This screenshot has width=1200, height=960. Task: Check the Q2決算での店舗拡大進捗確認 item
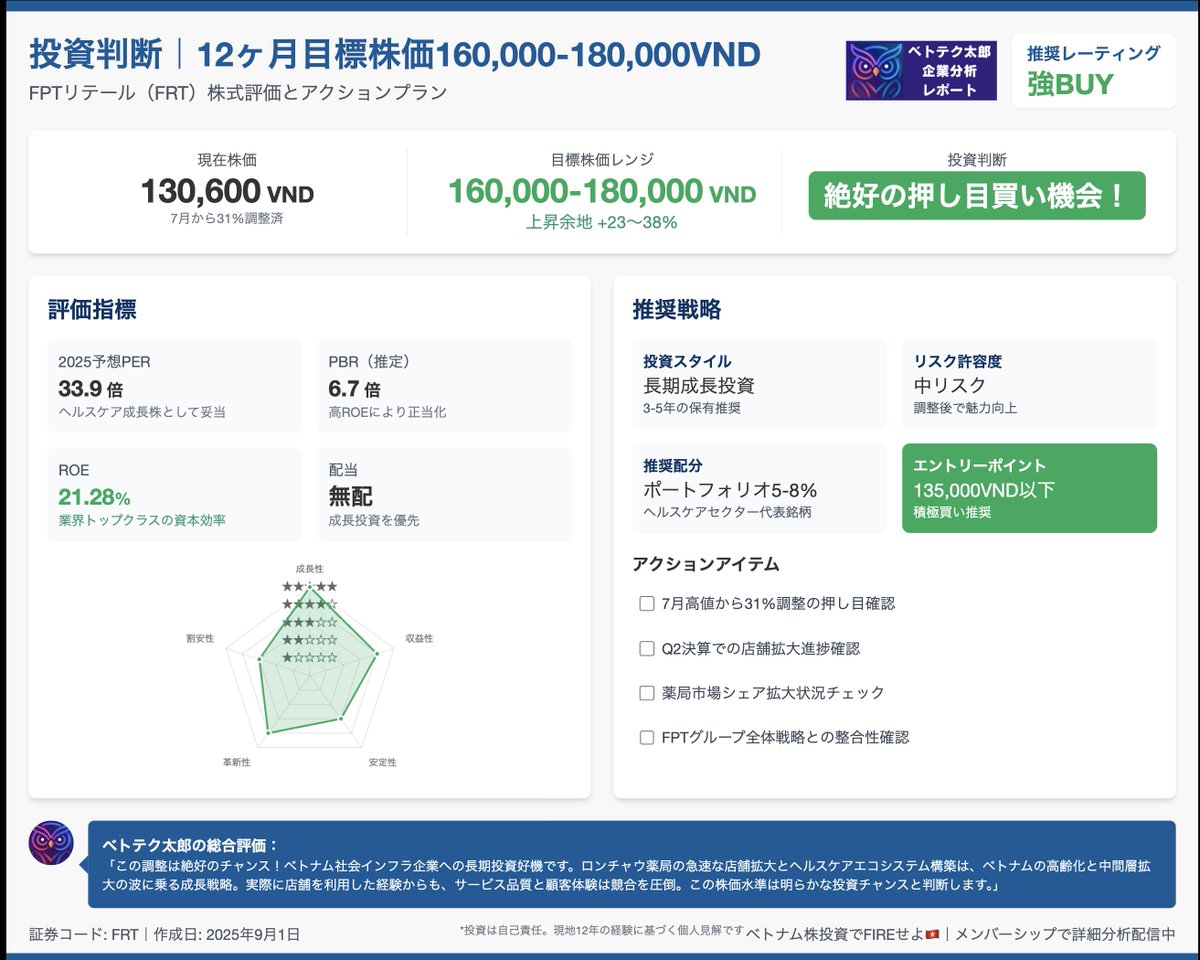coord(646,648)
